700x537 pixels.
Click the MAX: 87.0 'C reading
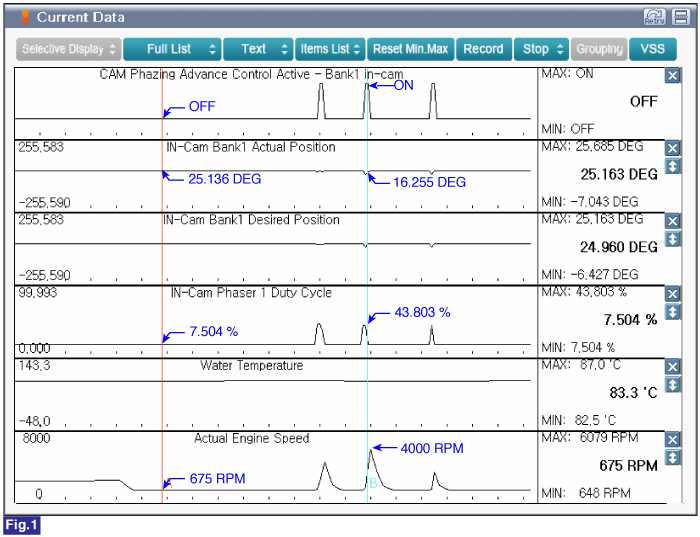581,365
